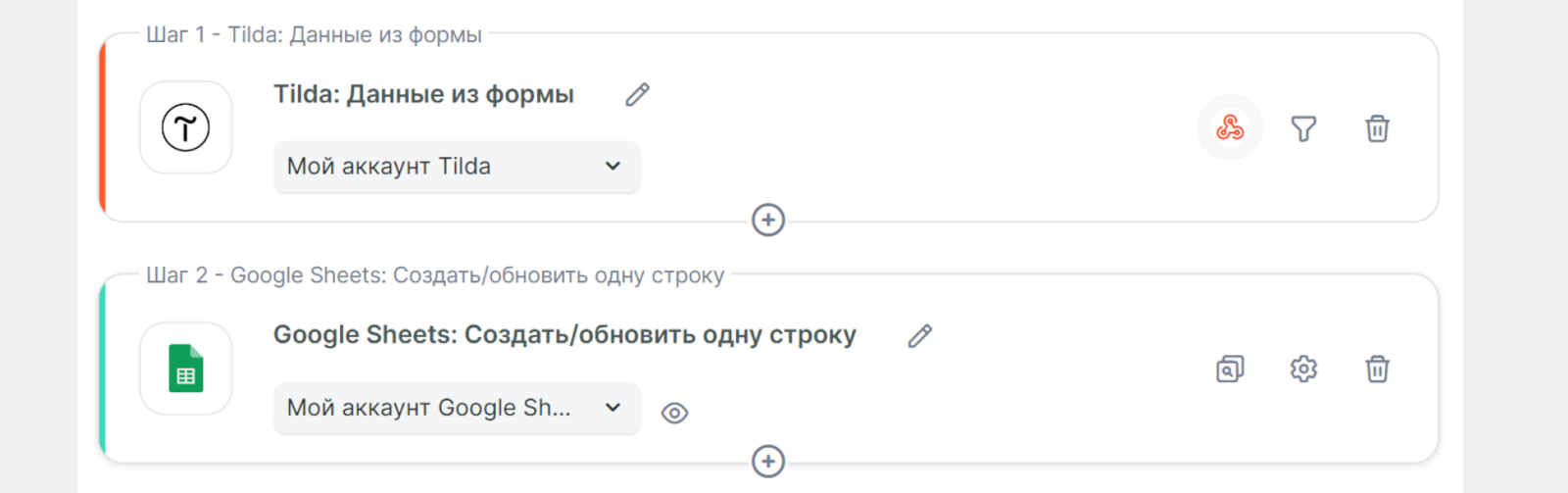This screenshot has height=493, width=1568.
Task: Delete the Google Sheets step
Action: 1377,370
